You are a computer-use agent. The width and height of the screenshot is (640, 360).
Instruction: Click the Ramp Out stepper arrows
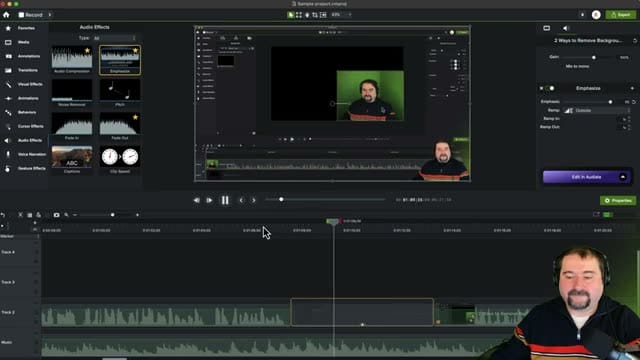629,127
